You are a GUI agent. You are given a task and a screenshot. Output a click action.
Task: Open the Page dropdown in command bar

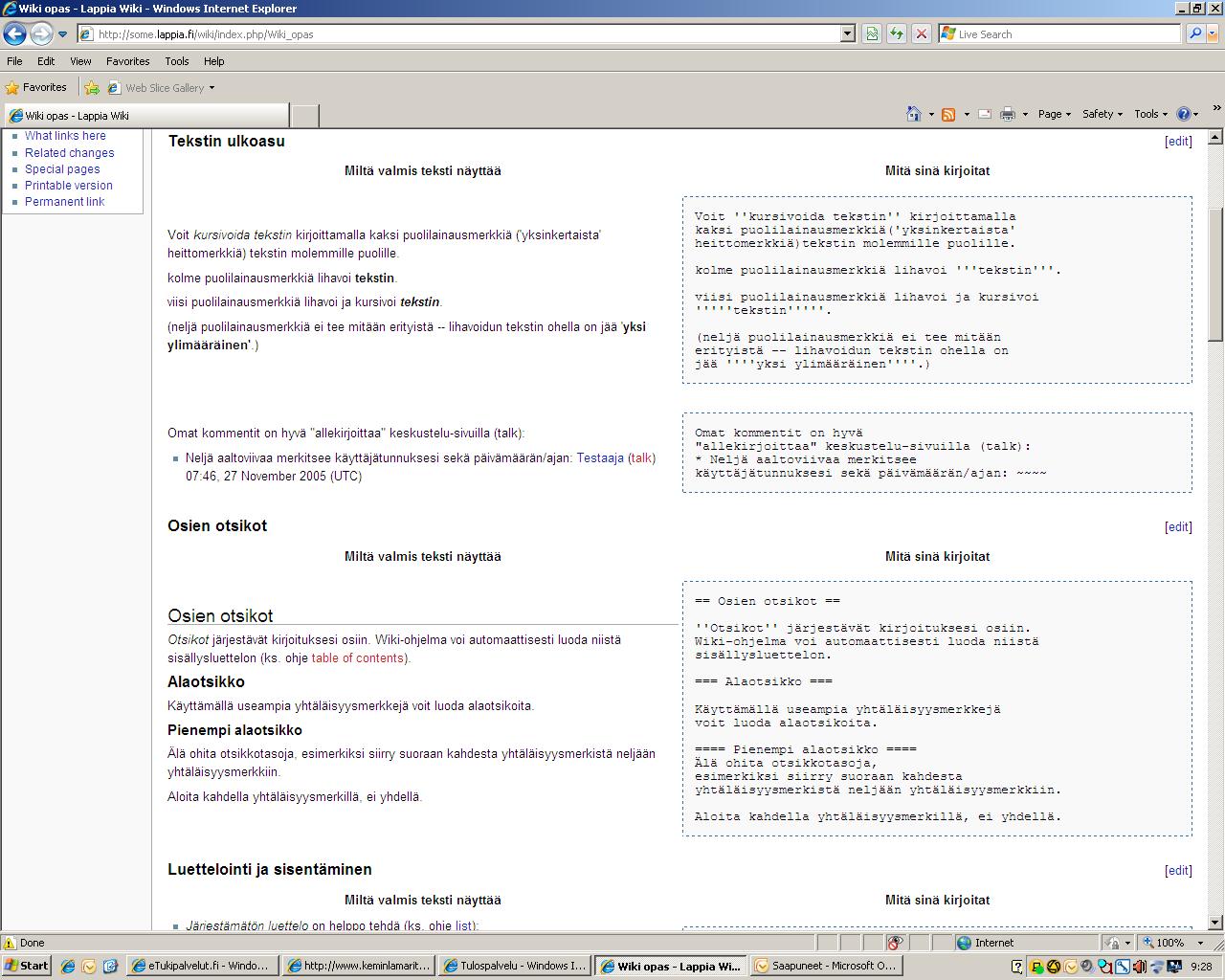point(1054,114)
